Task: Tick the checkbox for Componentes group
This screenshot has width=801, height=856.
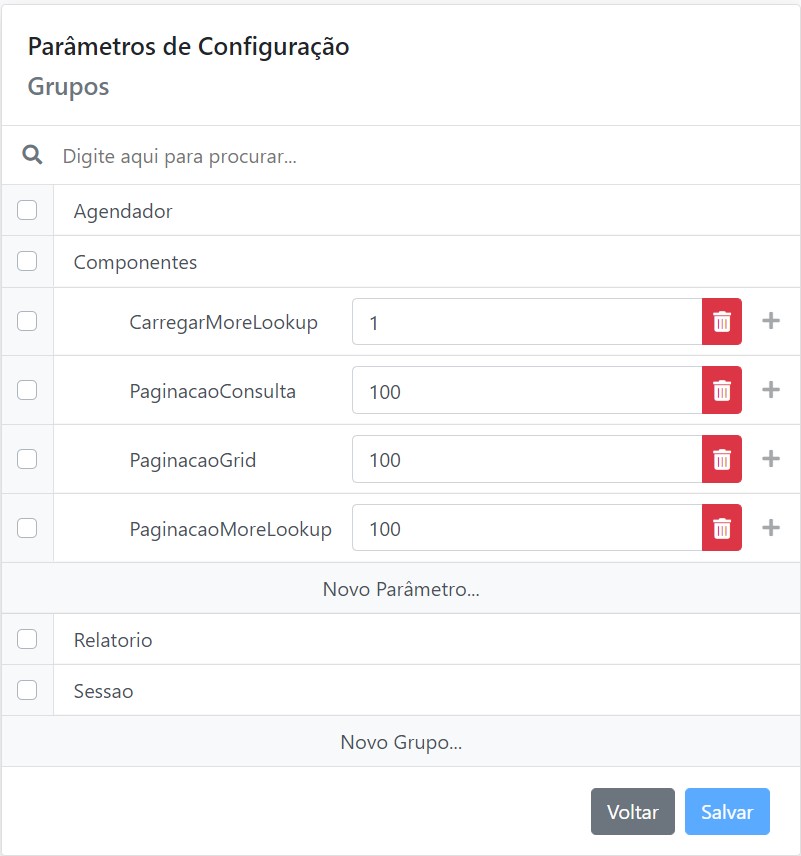Action: tap(27, 261)
